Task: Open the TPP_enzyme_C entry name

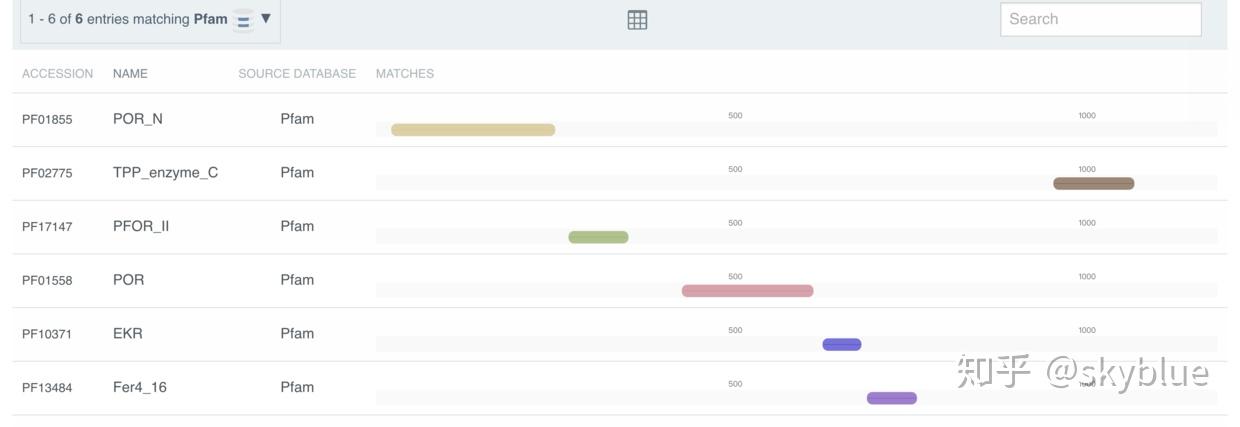Action: pyautogui.click(x=165, y=173)
